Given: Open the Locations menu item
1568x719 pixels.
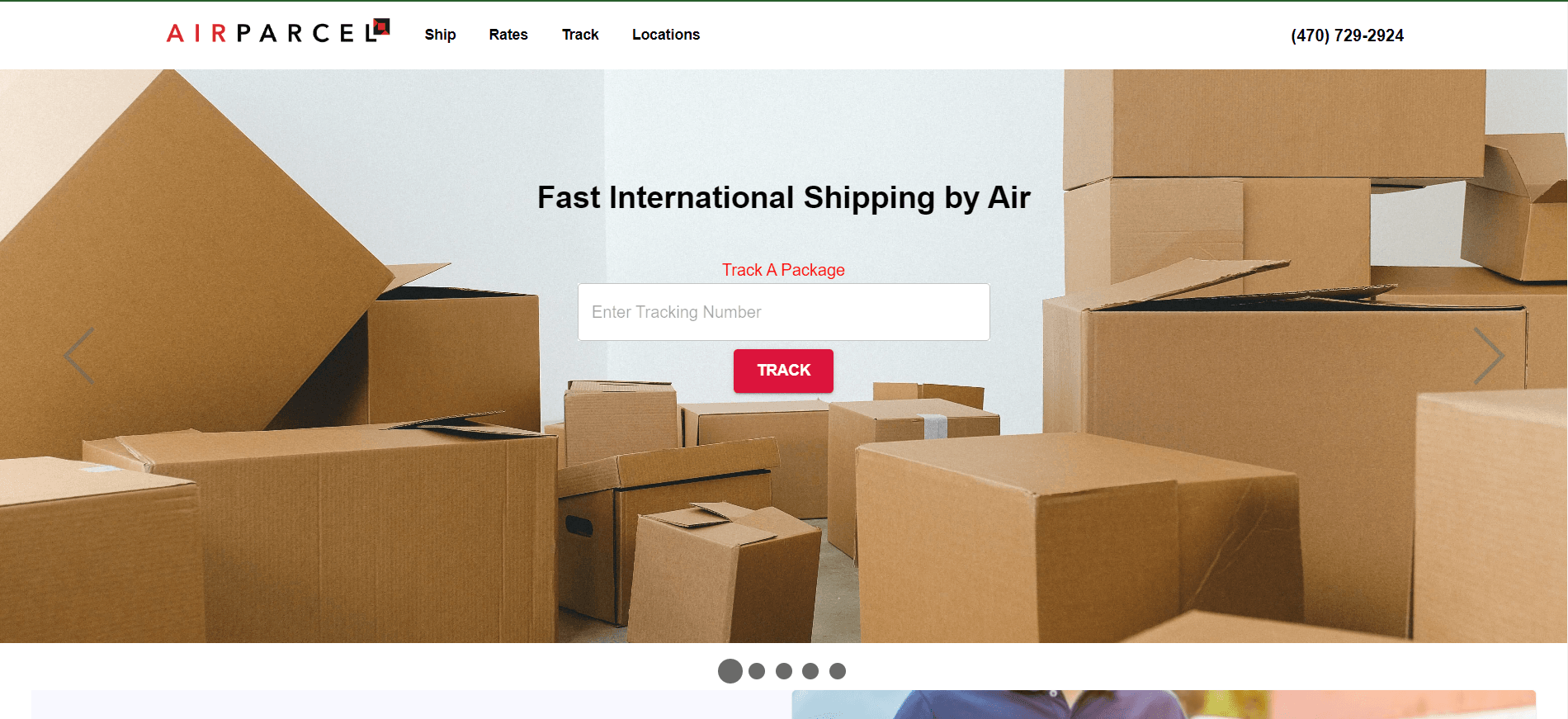Looking at the screenshot, I should [666, 35].
